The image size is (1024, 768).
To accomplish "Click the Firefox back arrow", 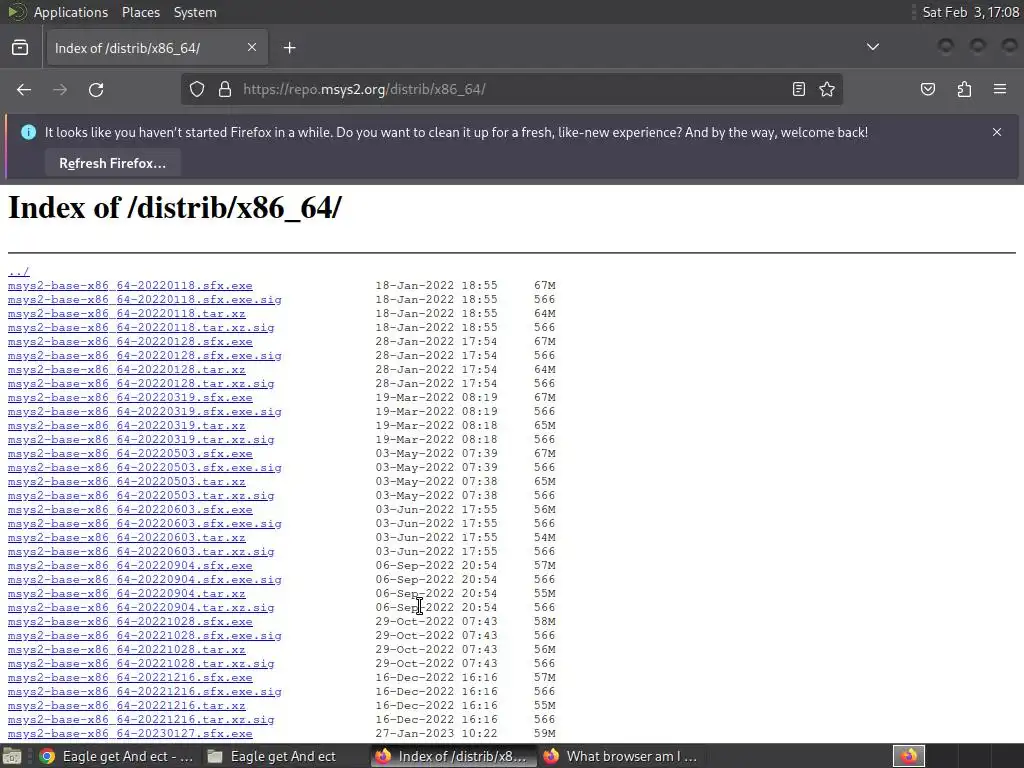I will click(x=24, y=89).
